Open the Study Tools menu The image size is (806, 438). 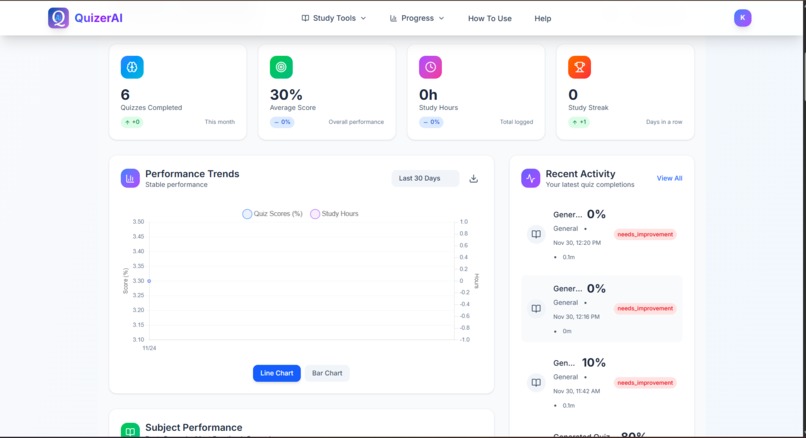(x=334, y=18)
